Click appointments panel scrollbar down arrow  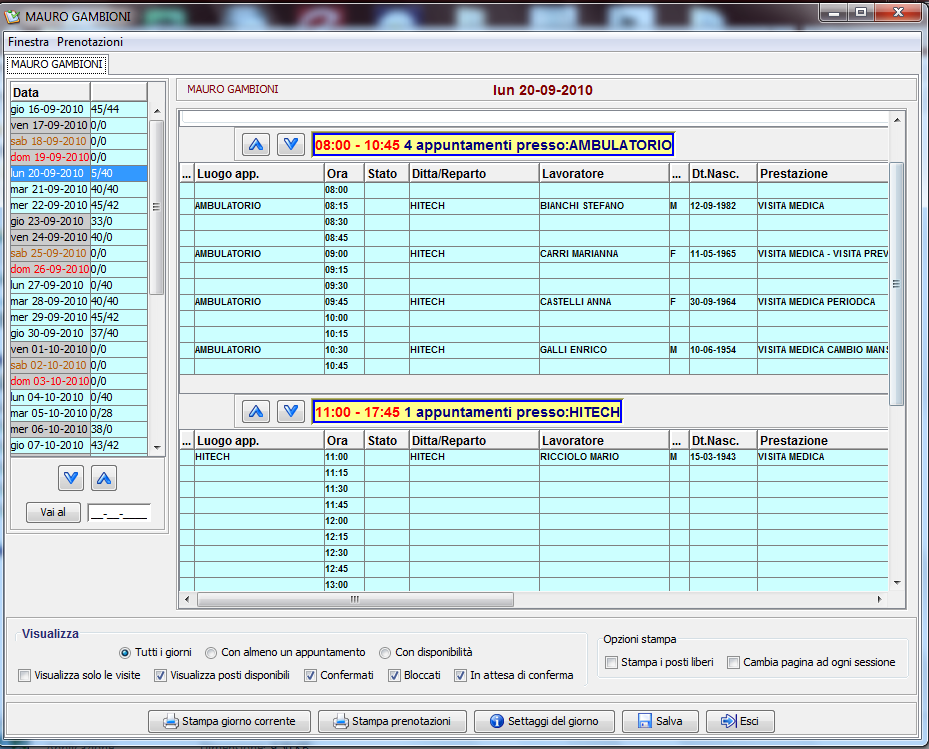[897, 583]
